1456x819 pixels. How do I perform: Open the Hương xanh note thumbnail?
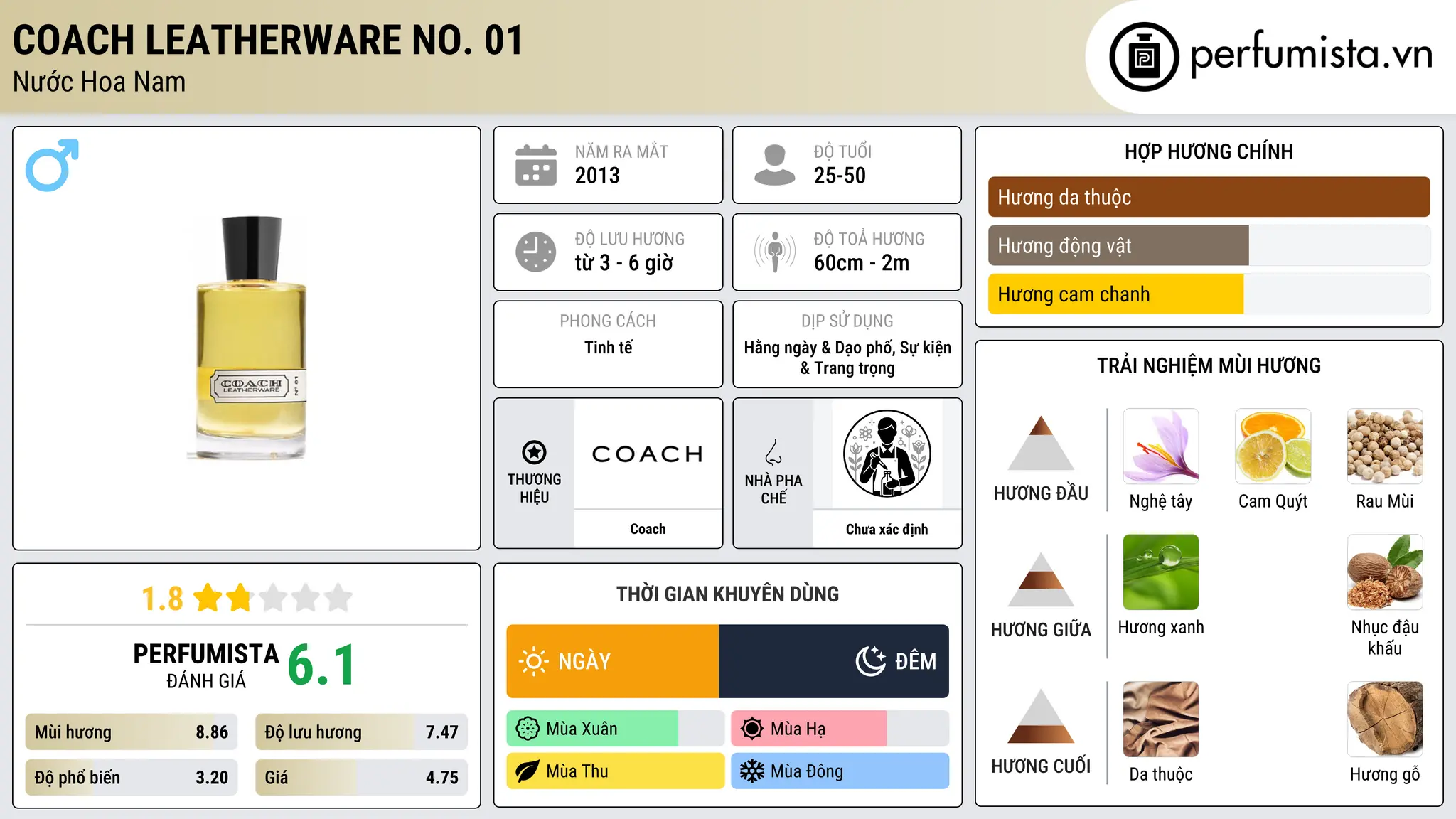tap(1161, 572)
